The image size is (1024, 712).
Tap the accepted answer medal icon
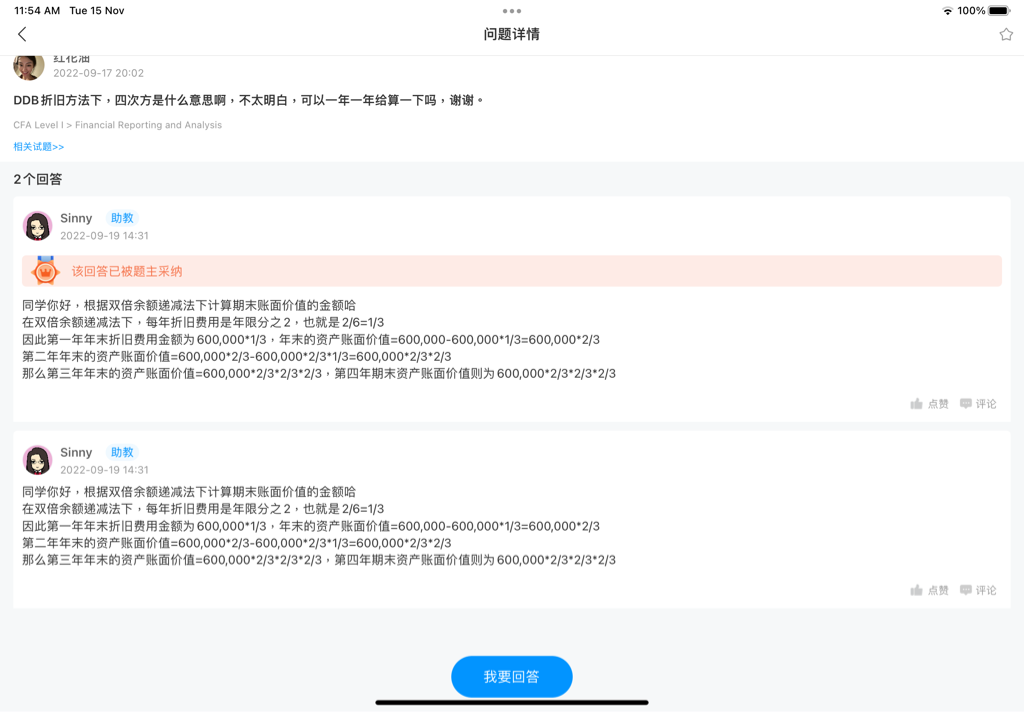tap(45, 271)
